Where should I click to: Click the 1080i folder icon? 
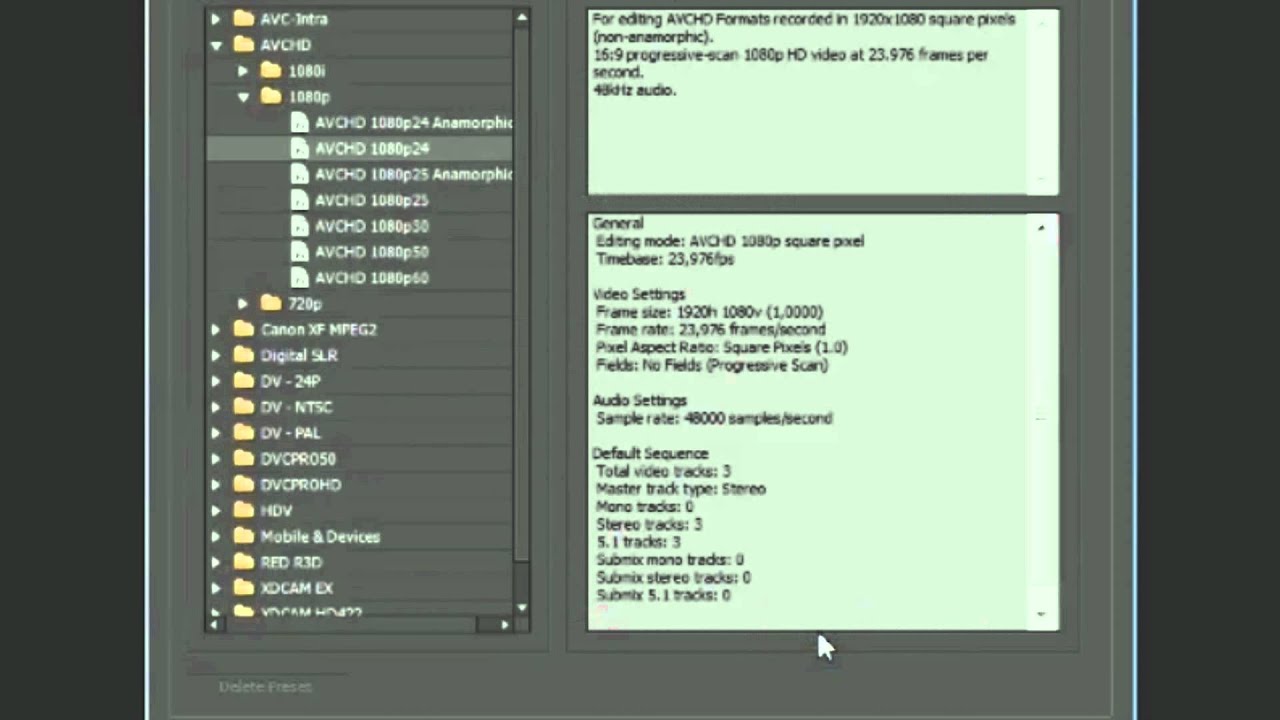[271, 70]
